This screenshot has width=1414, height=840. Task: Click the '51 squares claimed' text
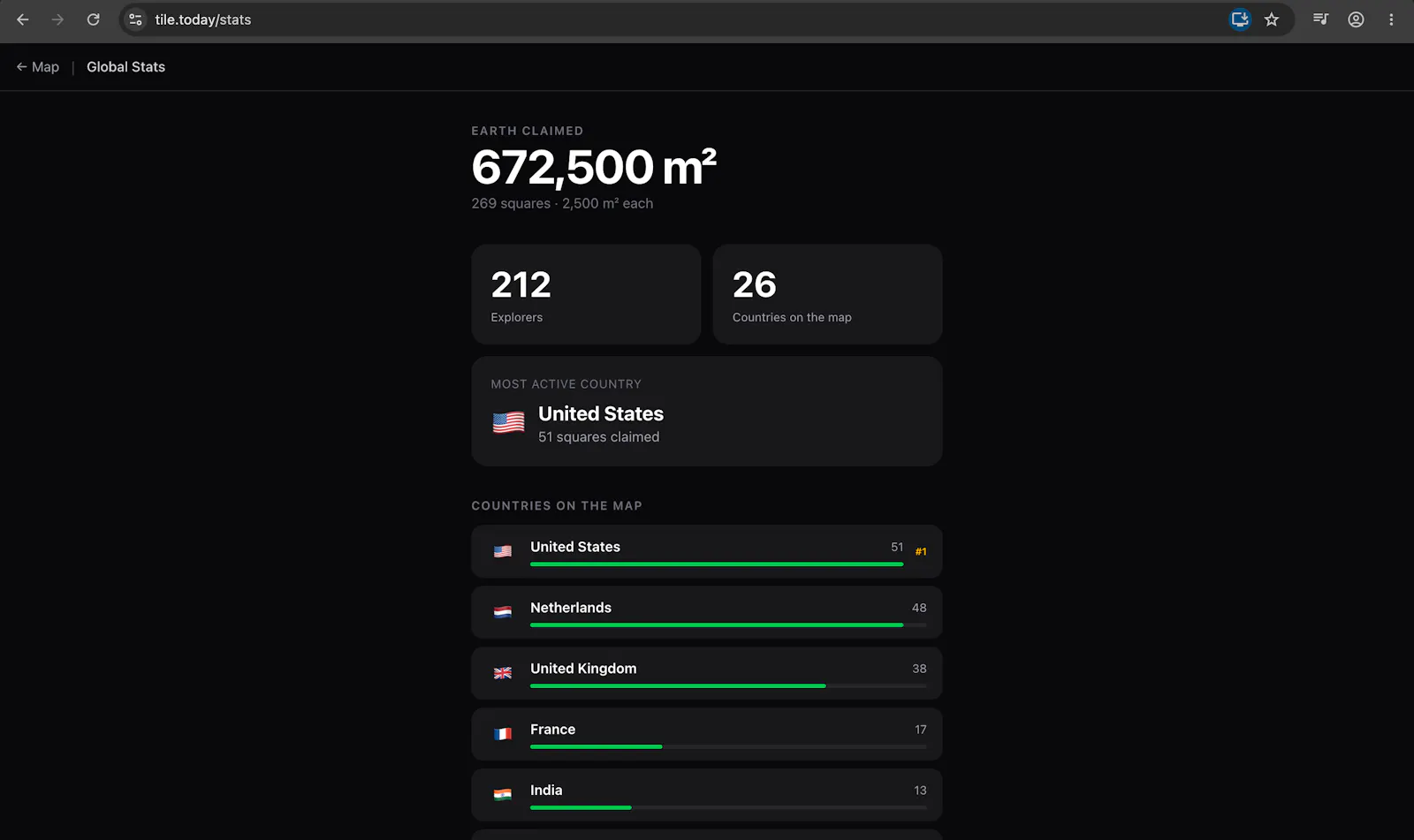click(x=598, y=437)
